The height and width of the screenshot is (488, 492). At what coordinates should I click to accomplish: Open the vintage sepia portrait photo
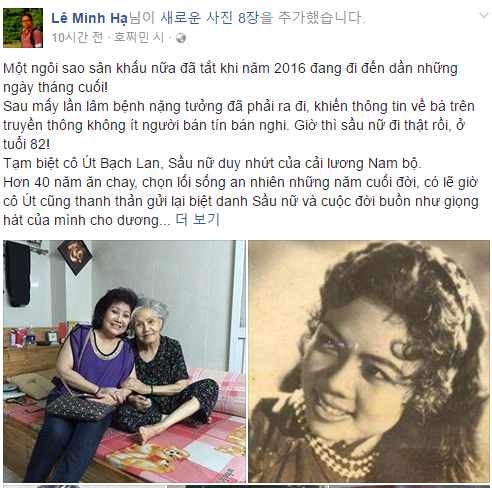click(x=369, y=361)
